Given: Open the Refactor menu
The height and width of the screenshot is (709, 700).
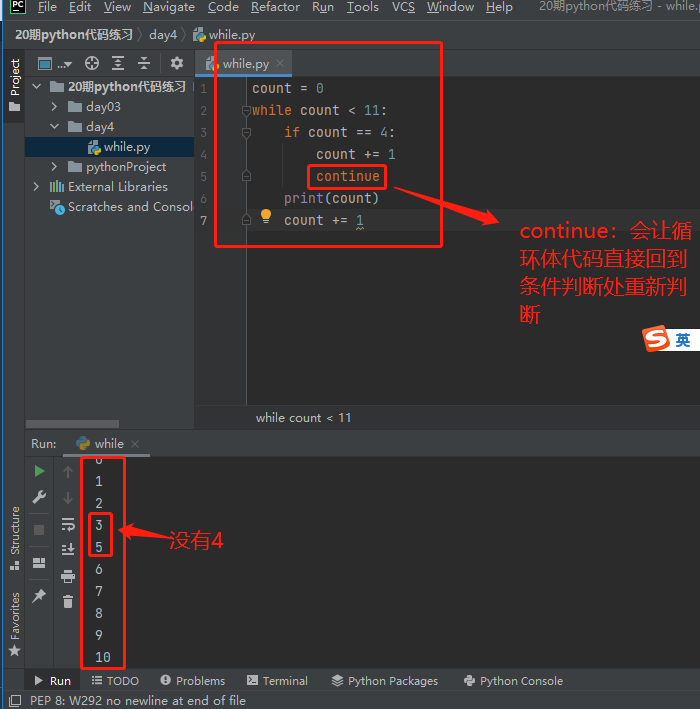Looking at the screenshot, I should tap(275, 7).
